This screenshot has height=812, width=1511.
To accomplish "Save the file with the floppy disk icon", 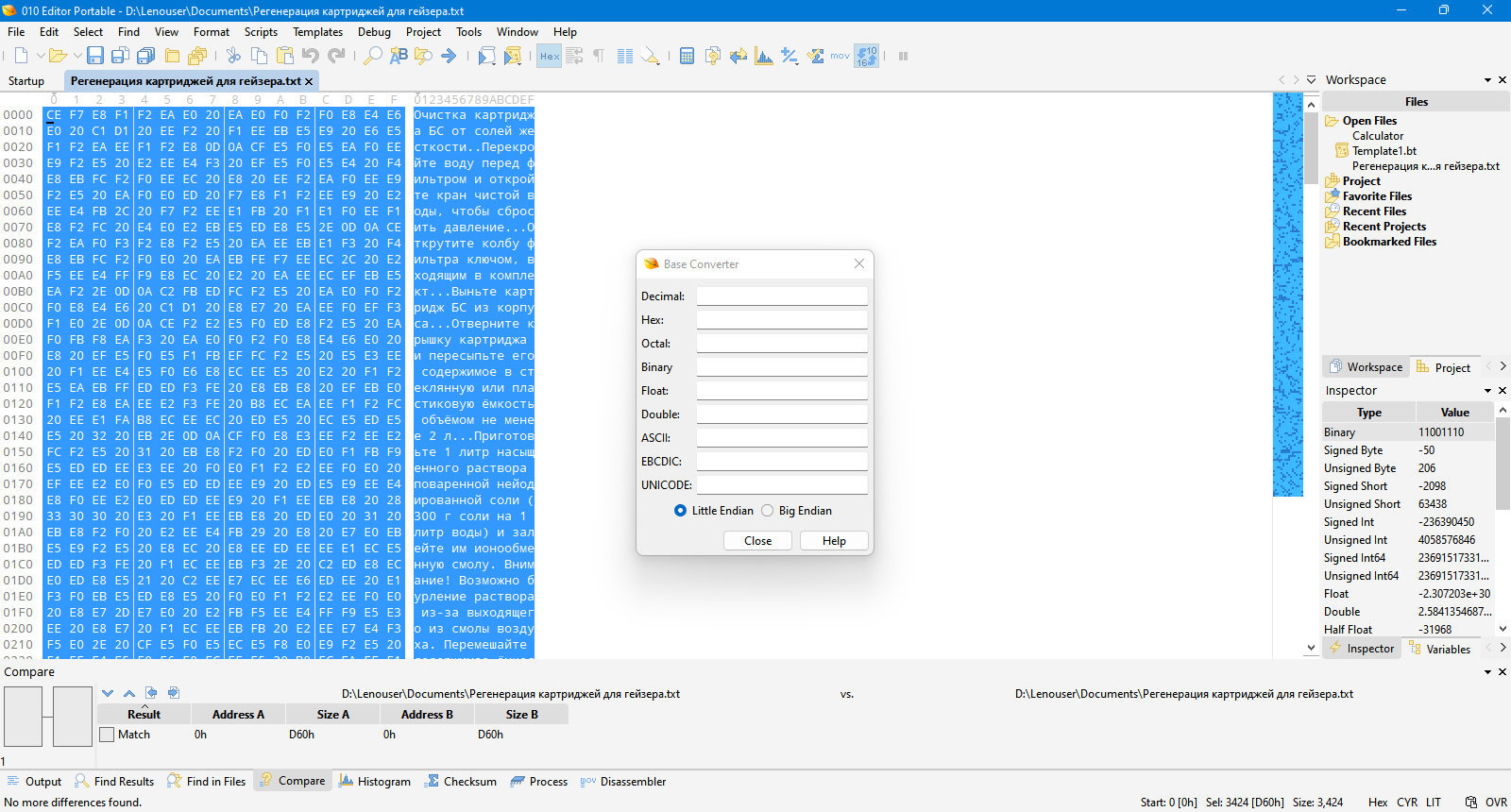I will (x=95, y=56).
